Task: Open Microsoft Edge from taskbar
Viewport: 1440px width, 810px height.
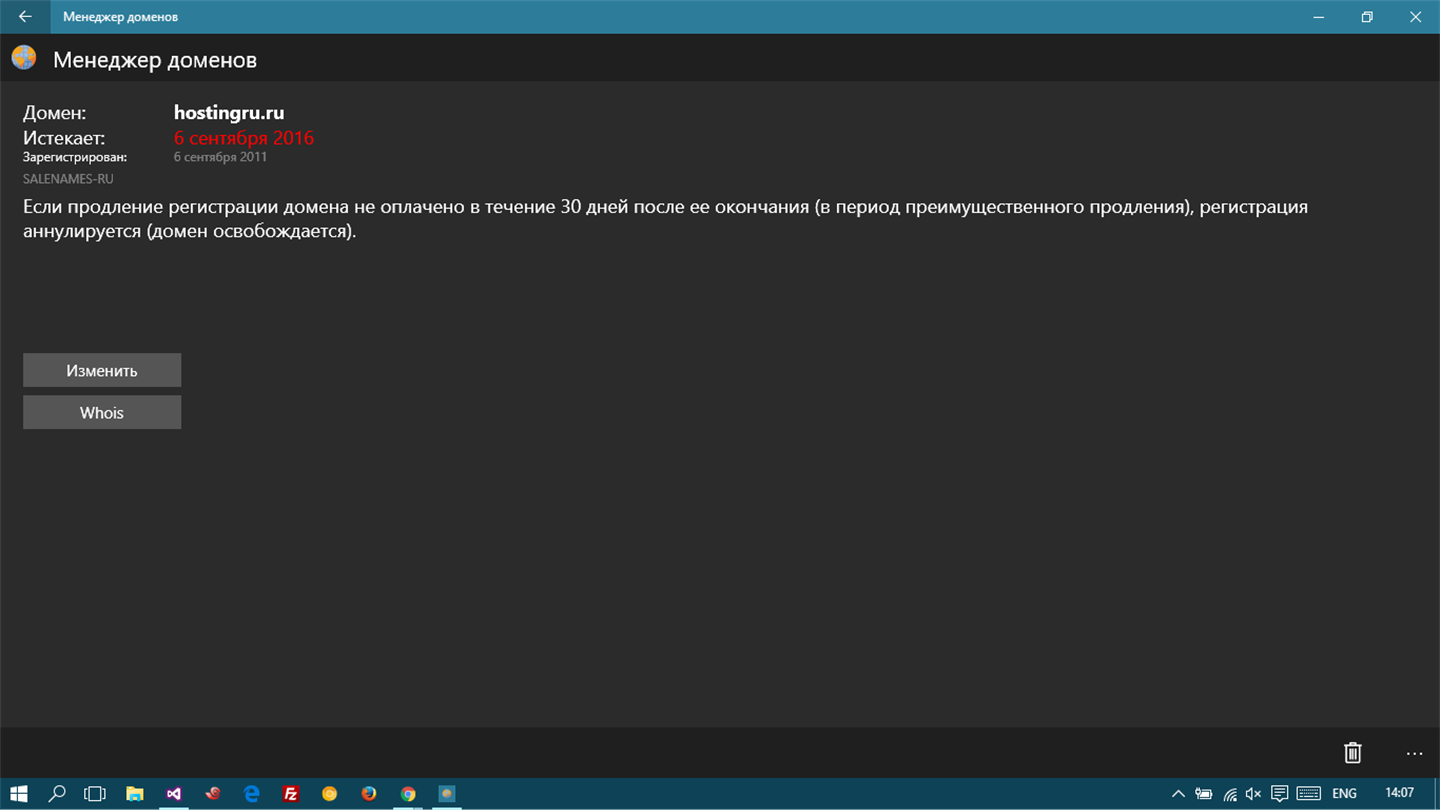Action: (x=251, y=794)
